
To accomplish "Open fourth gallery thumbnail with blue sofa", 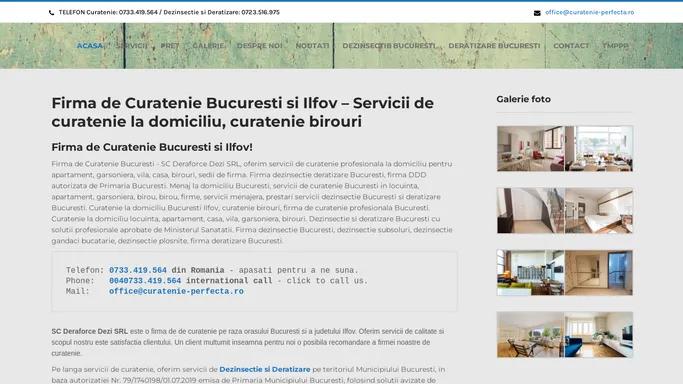I will [x=565, y=334].
